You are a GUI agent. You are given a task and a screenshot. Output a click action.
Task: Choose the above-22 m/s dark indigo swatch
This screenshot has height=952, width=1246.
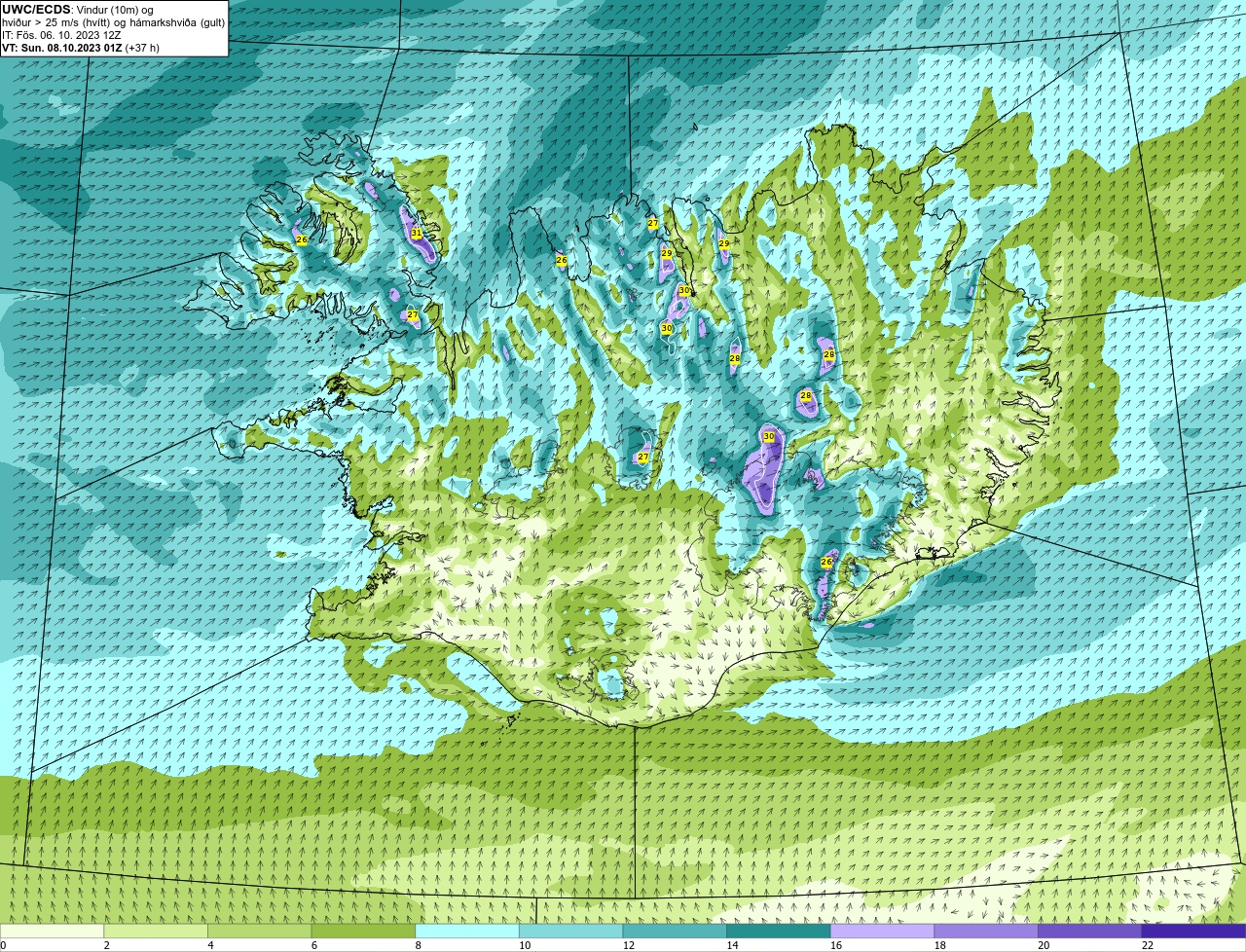point(1193,931)
